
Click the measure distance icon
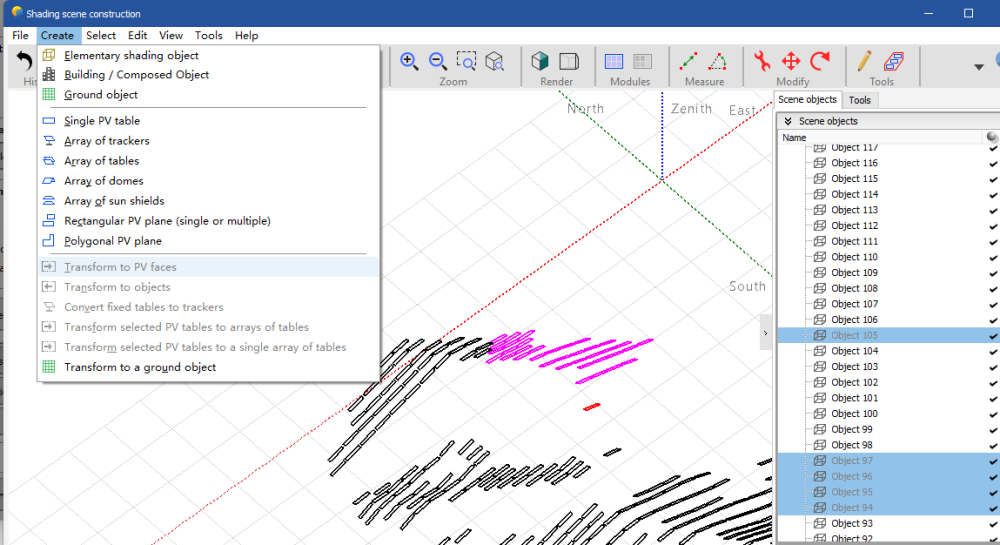[x=689, y=61]
